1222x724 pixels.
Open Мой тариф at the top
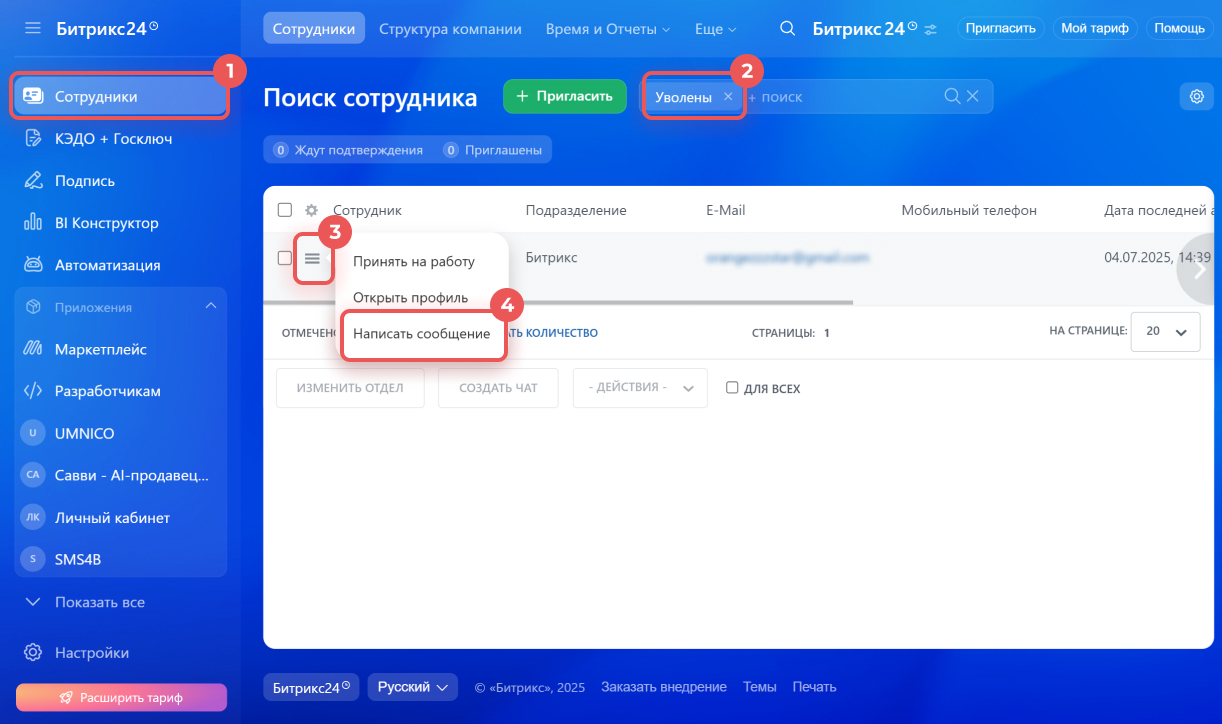coord(1095,28)
